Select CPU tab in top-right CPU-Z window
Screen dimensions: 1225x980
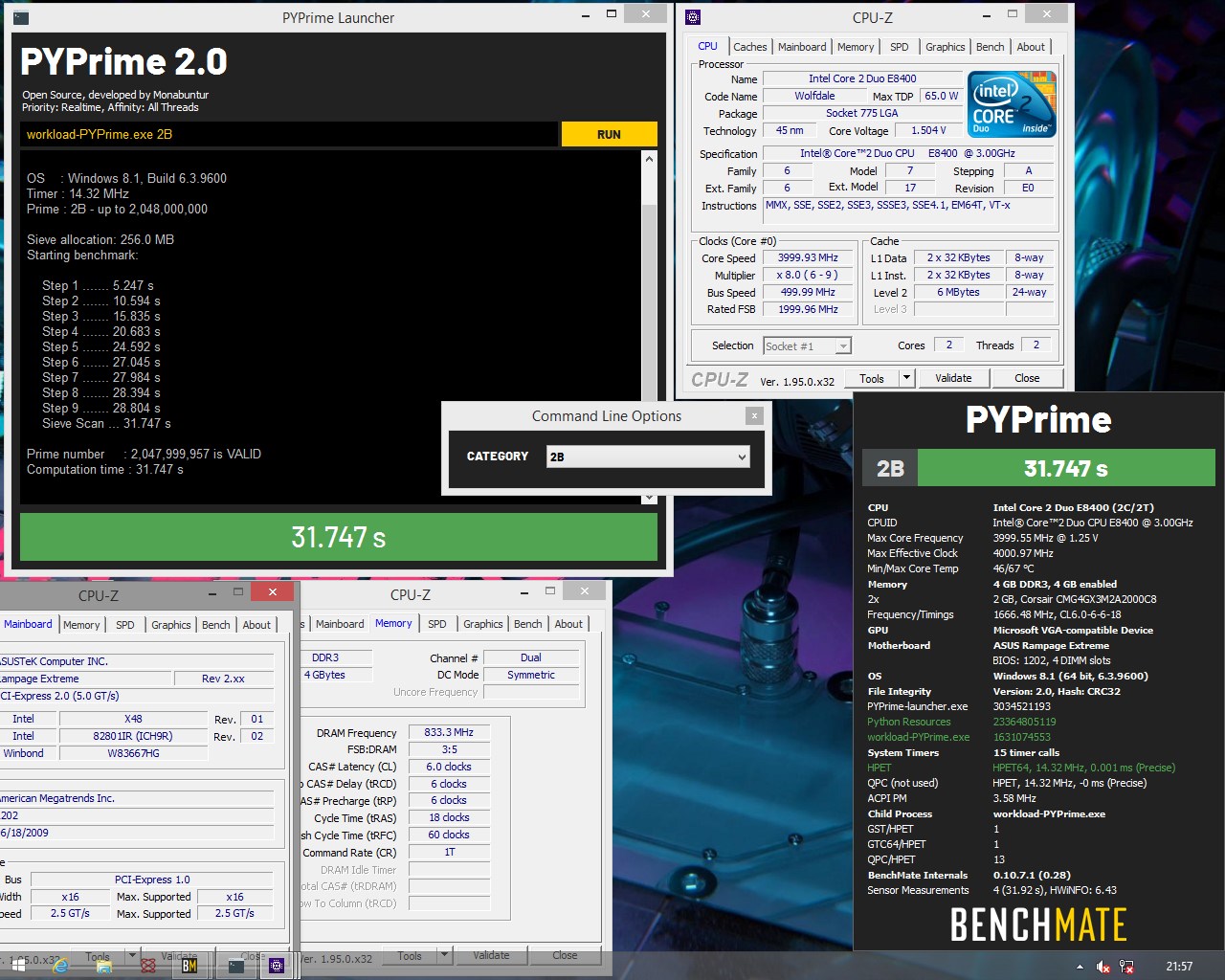click(707, 46)
